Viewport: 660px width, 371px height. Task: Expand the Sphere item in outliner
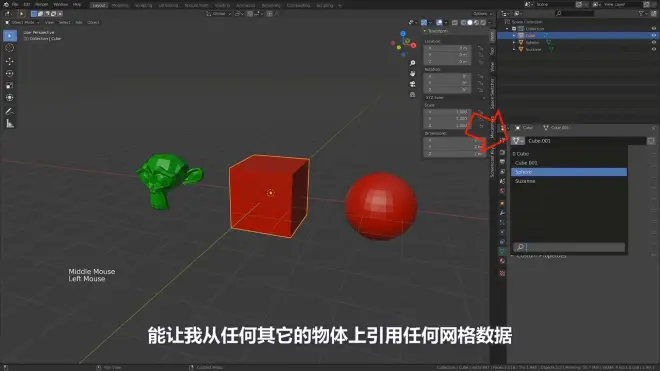(x=514, y=43)
